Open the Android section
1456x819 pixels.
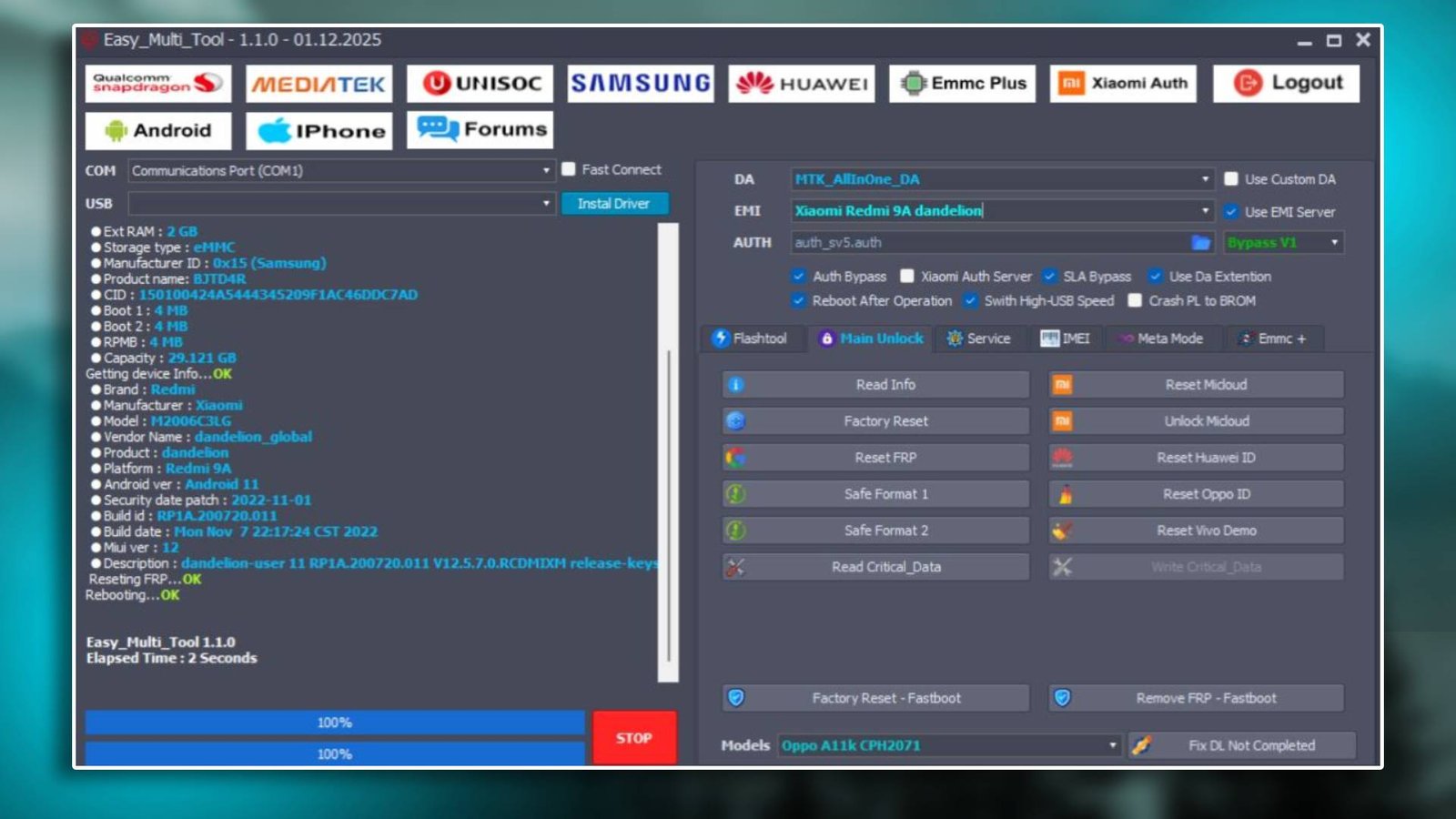point(157,130)
